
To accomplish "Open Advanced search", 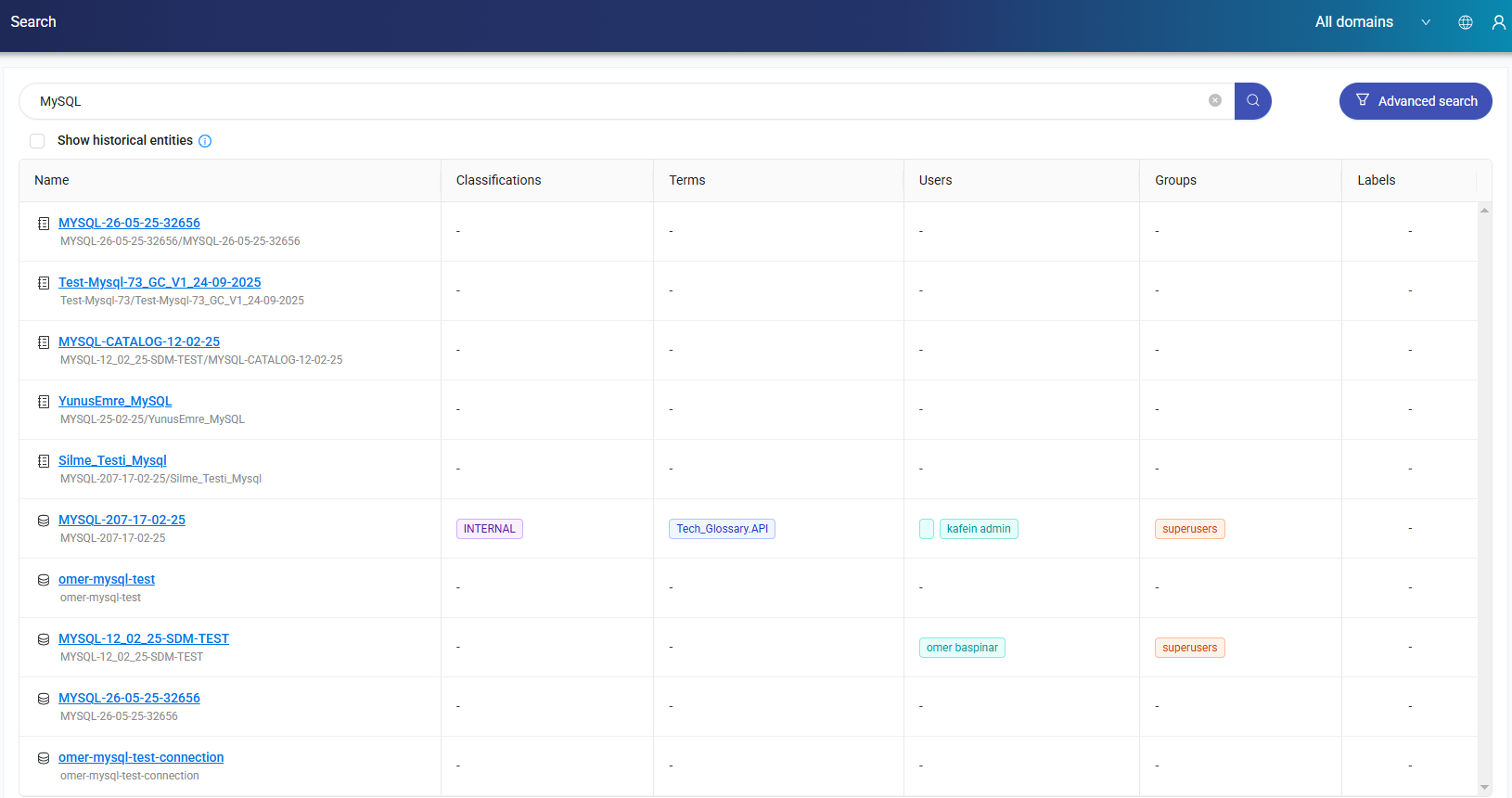I will coord(1415,101).
